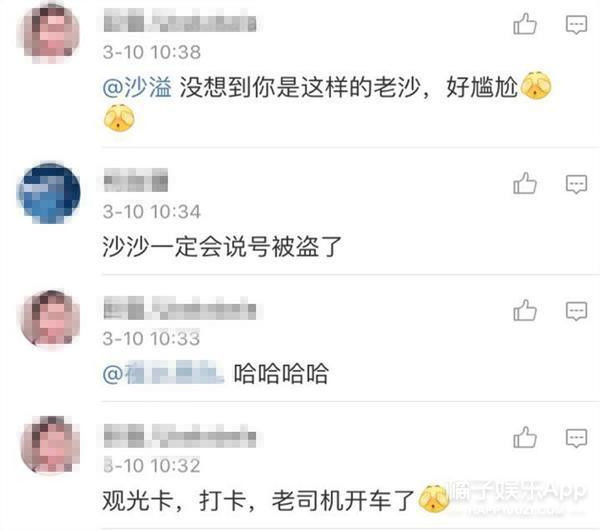600x531 pixels.
Task: Like the comment posted at 10:38
Action: pyautogui.click(x=525, y=24)
